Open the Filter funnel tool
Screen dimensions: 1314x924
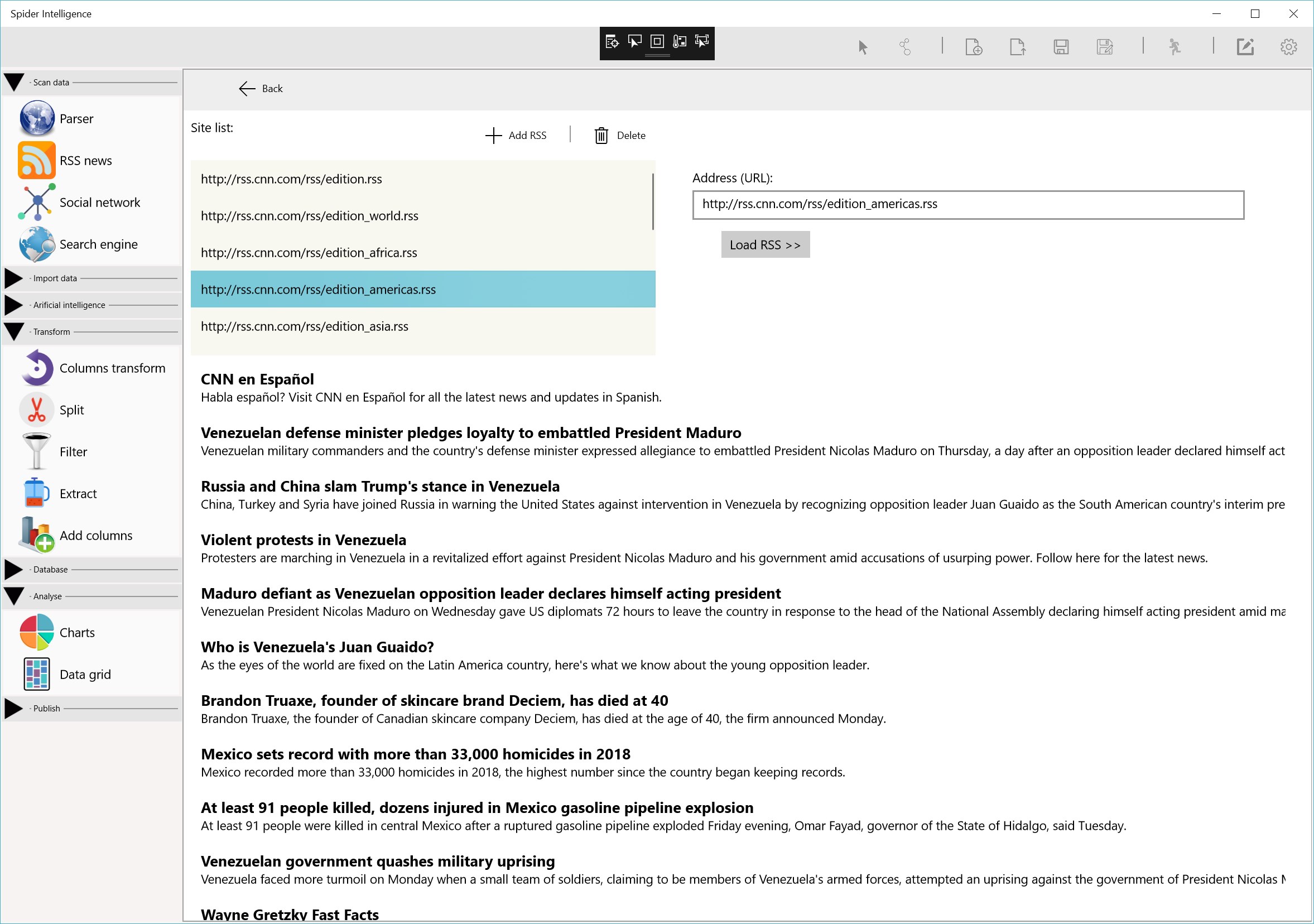point(37,451)
